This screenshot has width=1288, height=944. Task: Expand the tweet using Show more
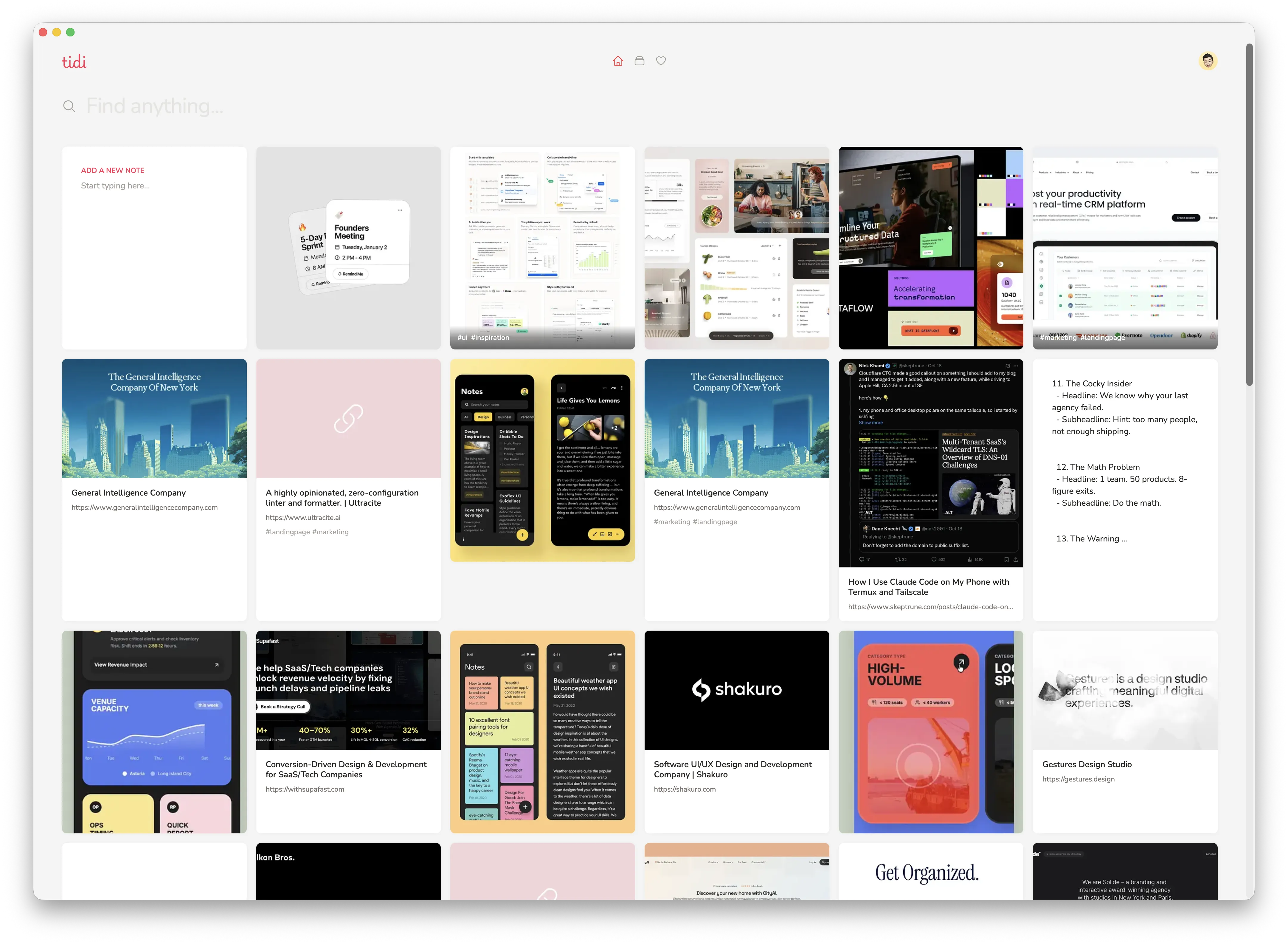[x=871, y=423]
